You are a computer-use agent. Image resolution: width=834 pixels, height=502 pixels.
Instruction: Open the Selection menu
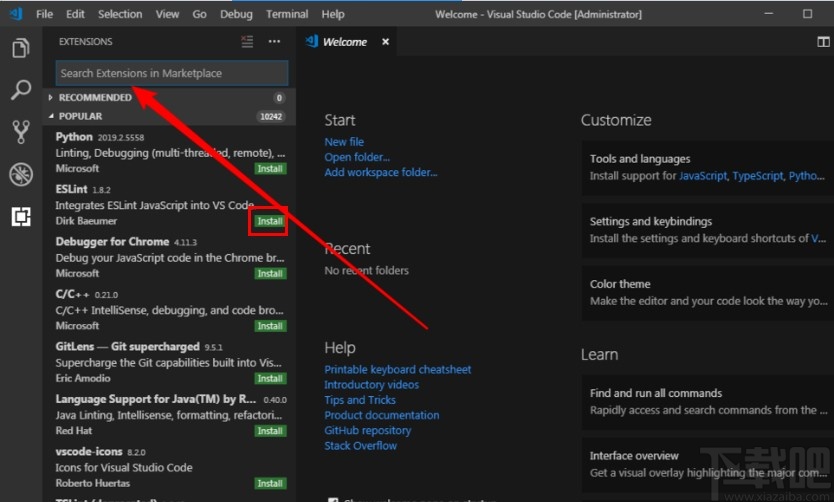120,14
